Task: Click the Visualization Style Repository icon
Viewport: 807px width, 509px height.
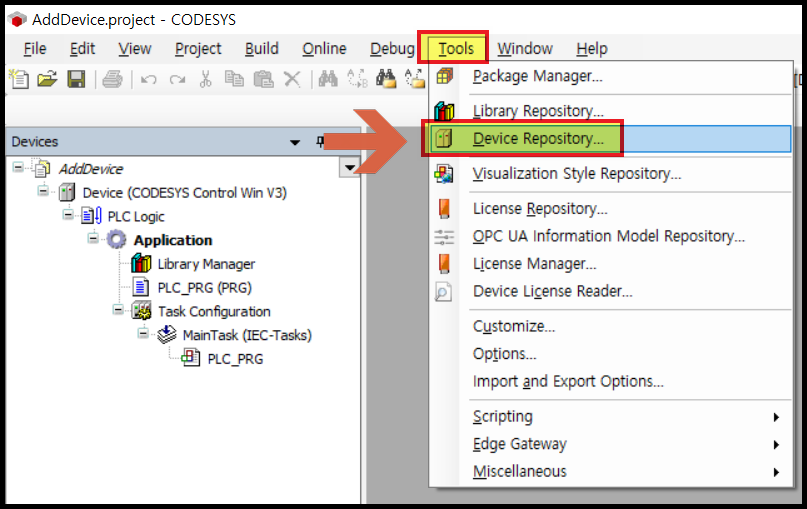Action: (444, 173)
